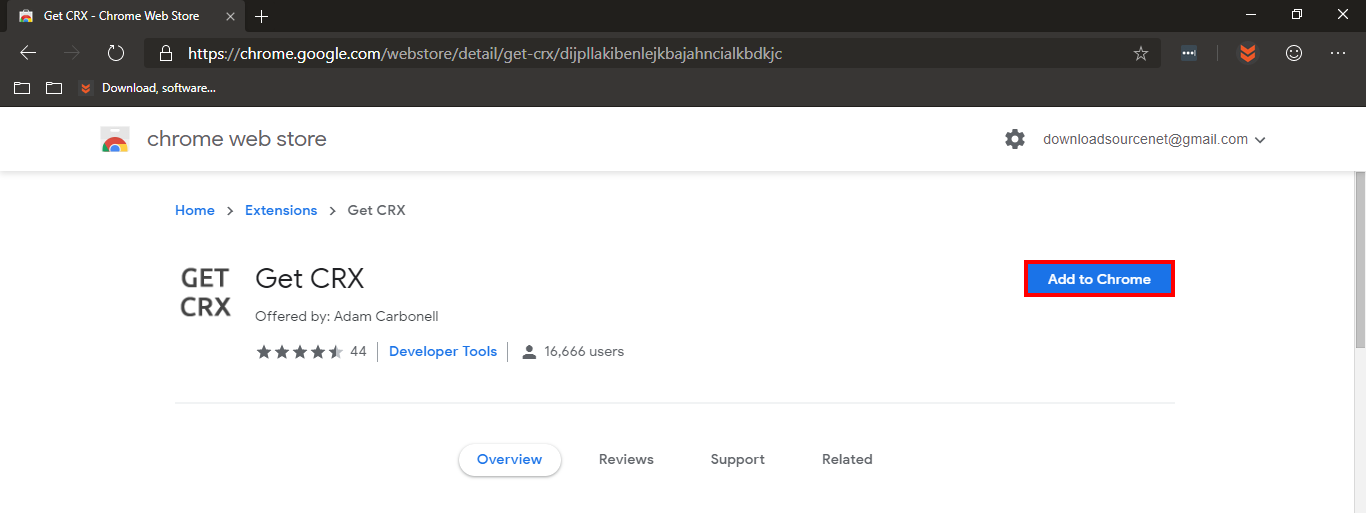Viewport: 1366px width, 513px height.
Task: Open the second bookmarks bar folder
Action: point(54,88)
